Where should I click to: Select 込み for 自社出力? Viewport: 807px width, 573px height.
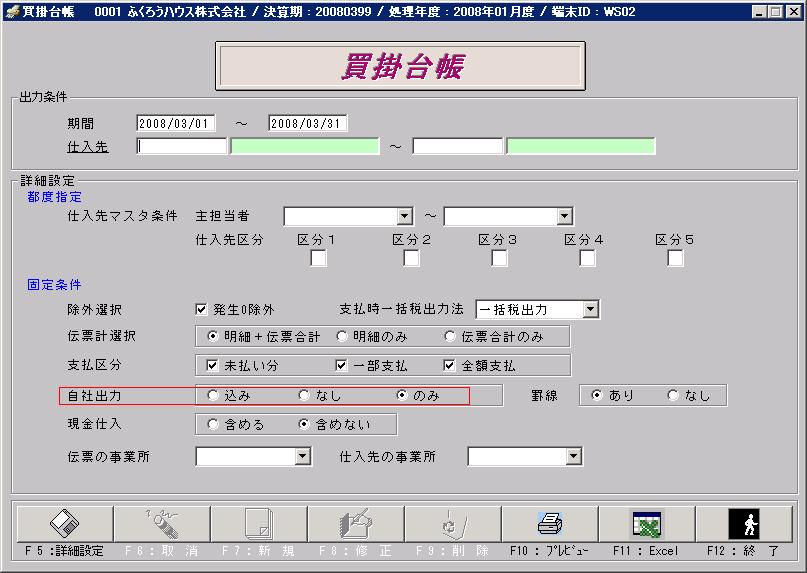[213, 395]
